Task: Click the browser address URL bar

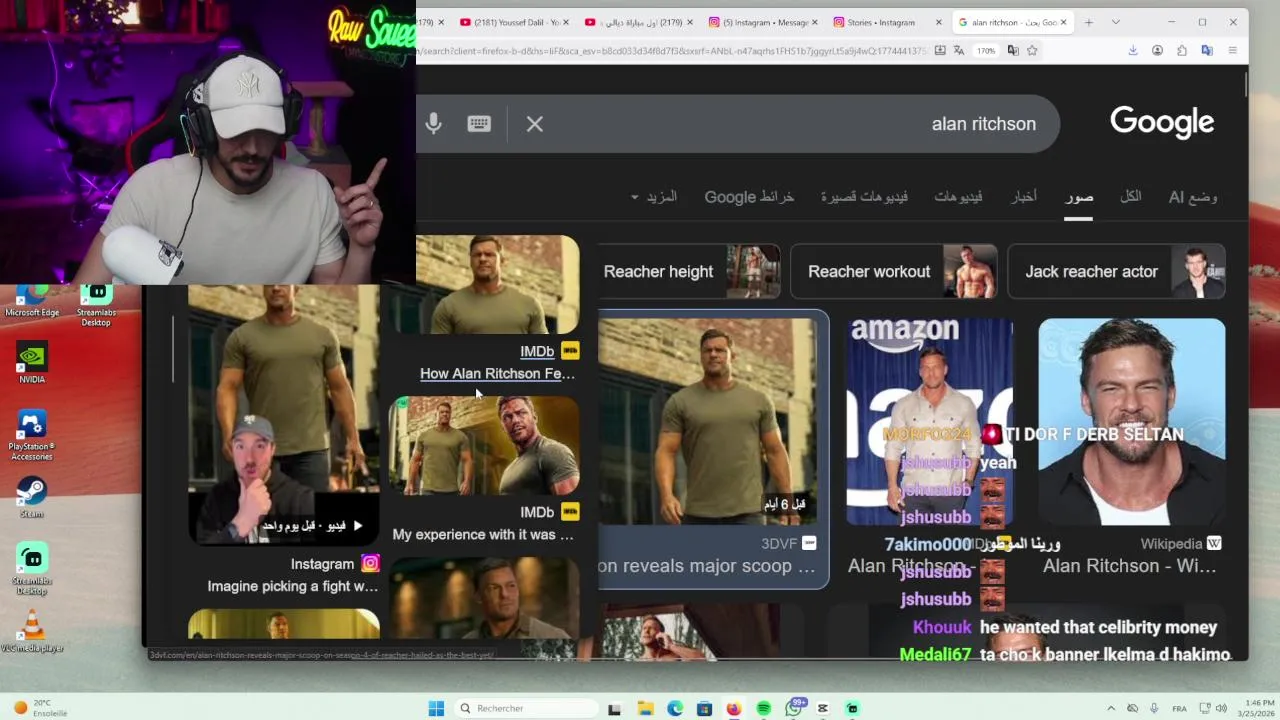Action: pos(672,51)
